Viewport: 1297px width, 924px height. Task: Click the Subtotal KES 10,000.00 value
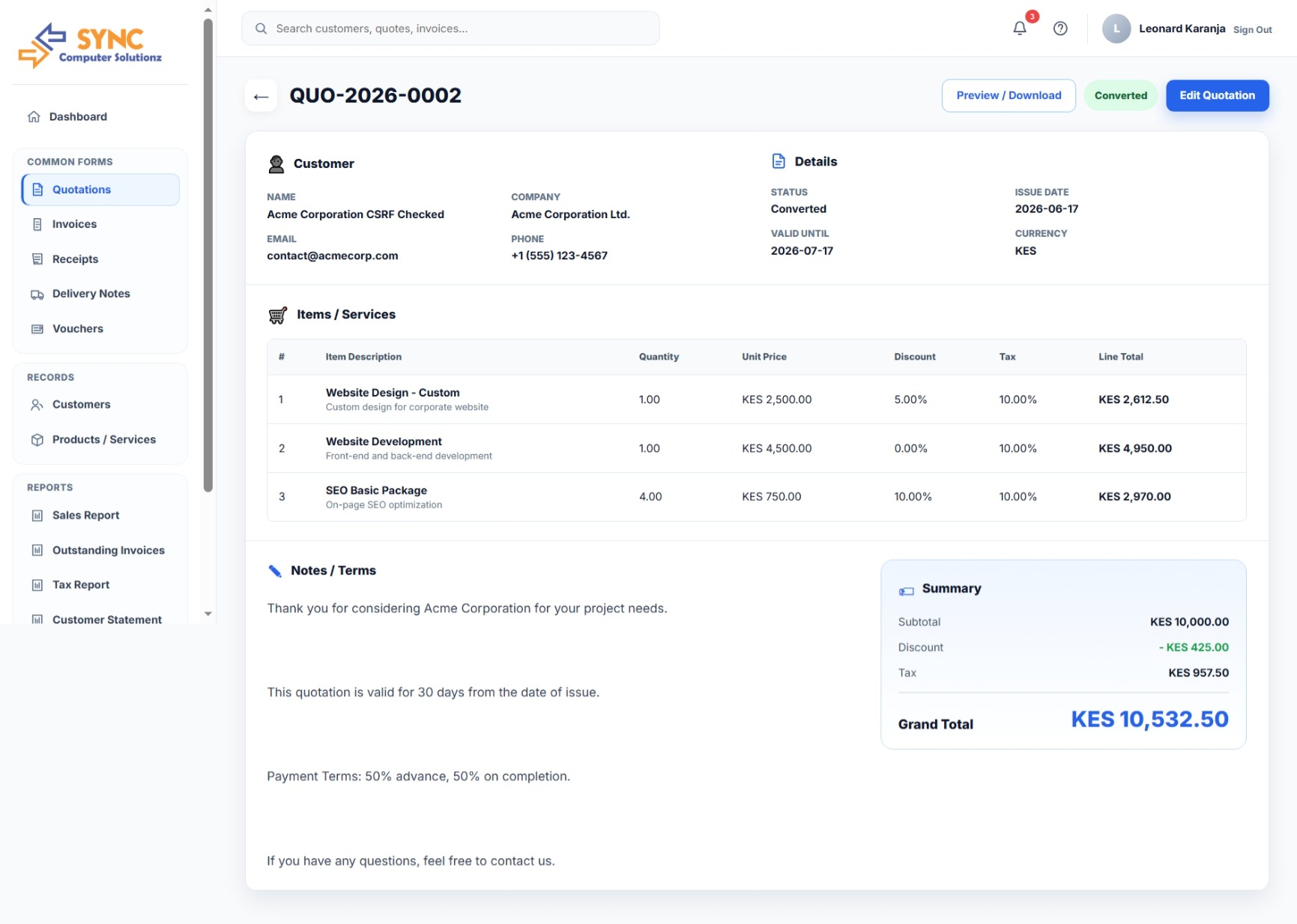(x=1189, y=622)
